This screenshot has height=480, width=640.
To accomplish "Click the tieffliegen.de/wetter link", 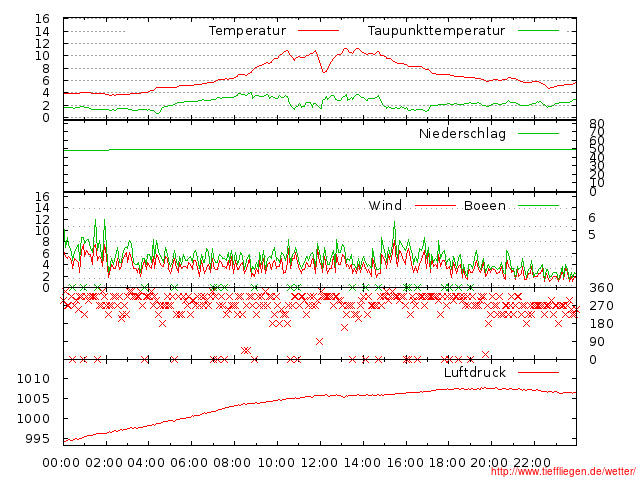I will coord(563,472).
